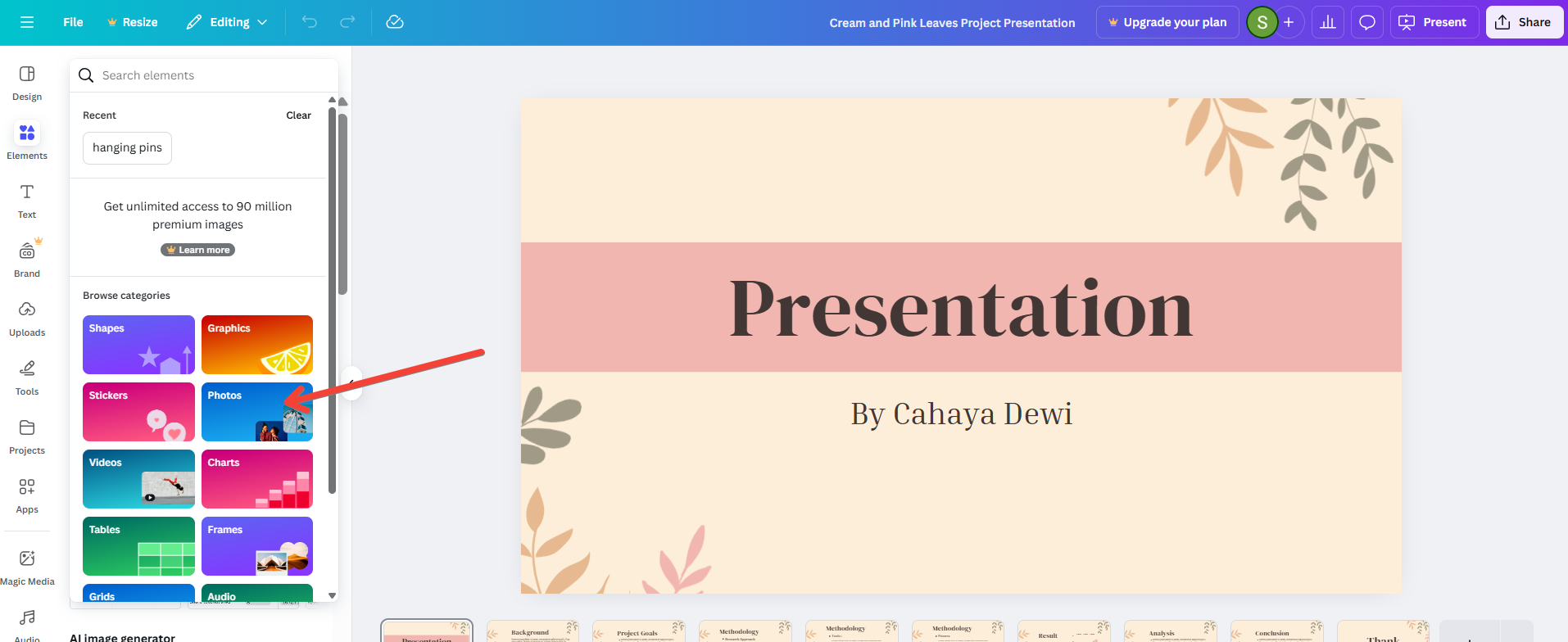
Task: Select the presentation title in the top bar
Action: pos(952,23)
